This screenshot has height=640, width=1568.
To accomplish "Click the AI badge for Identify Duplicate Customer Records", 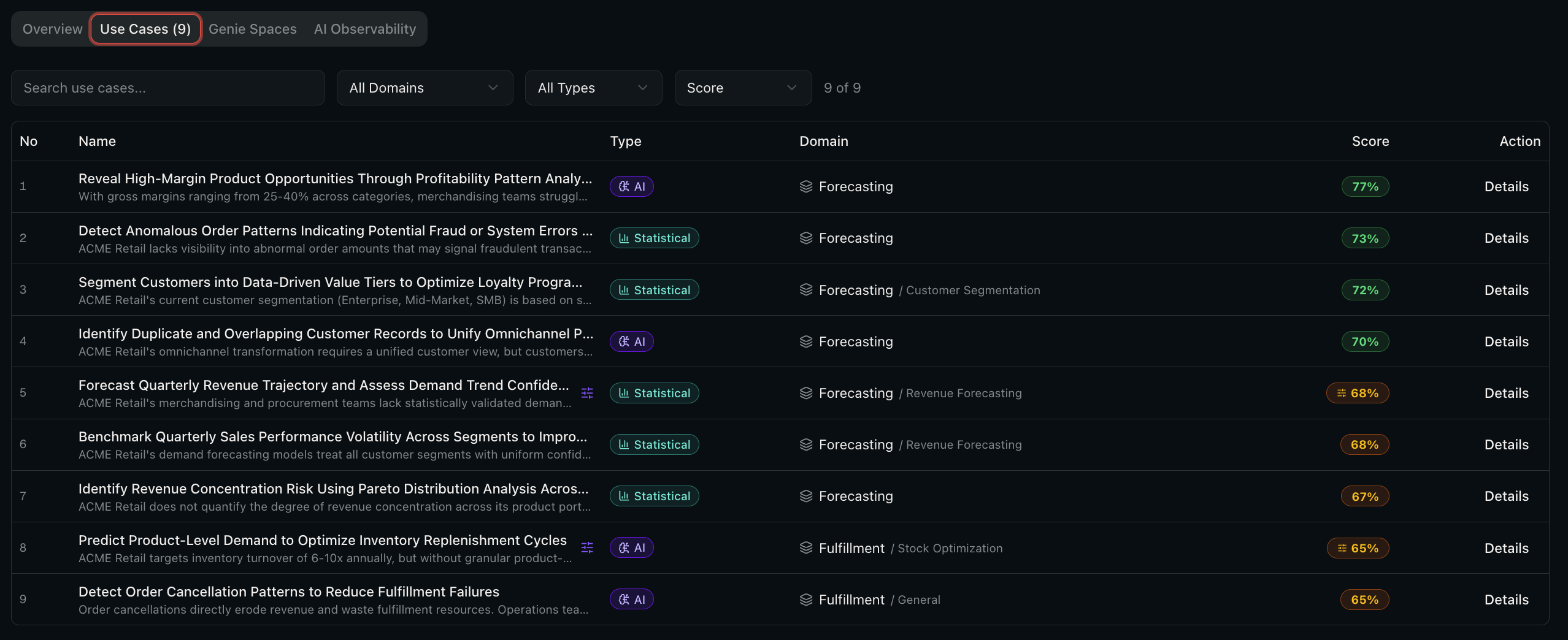I will [x=632, y=341].
